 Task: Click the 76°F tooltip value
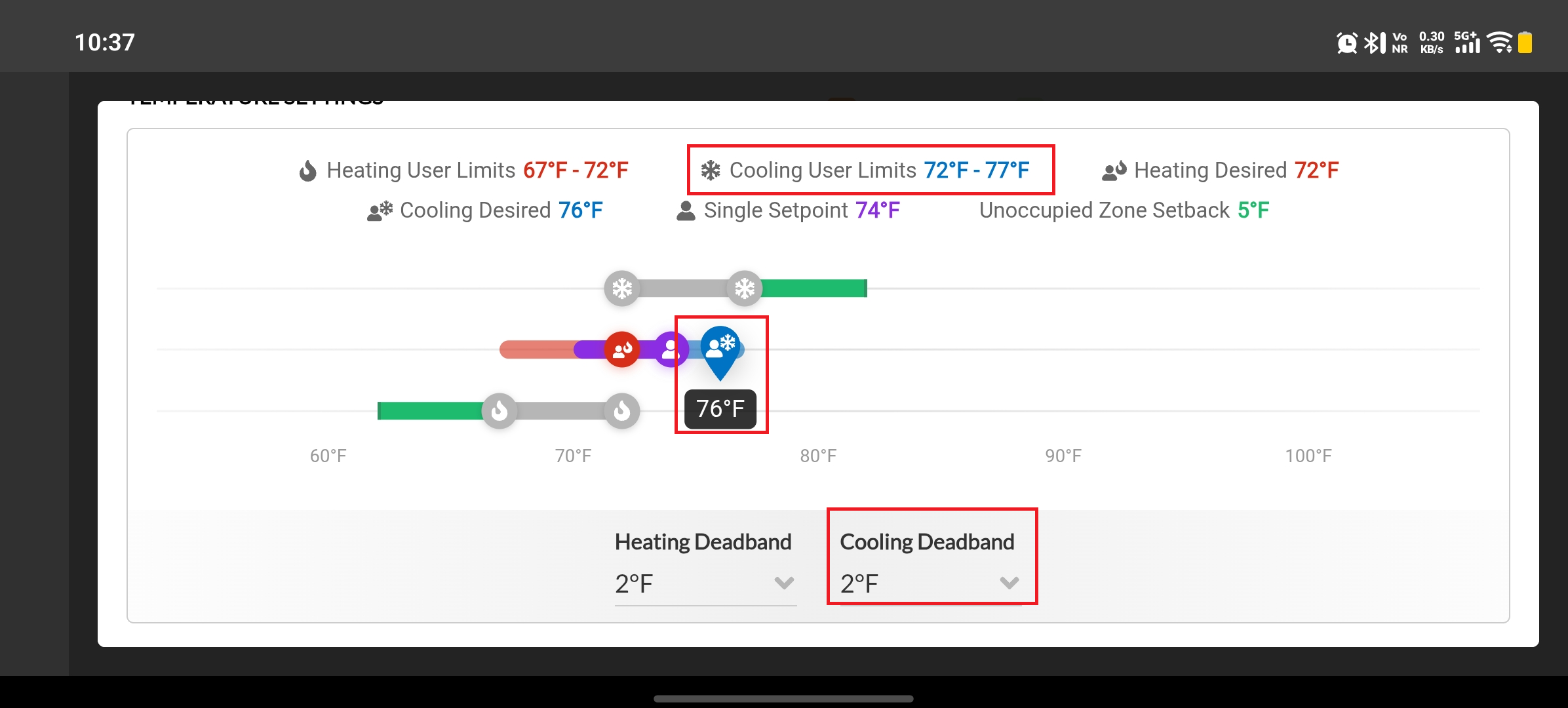tap(720, 409)
